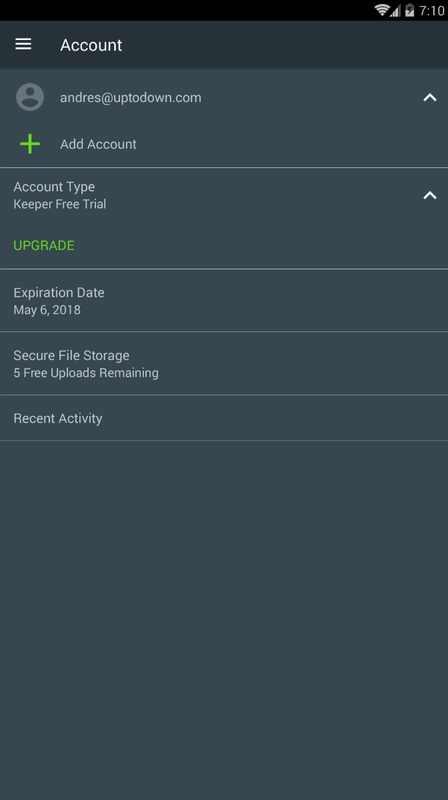Image resolution: width=448 pixels, height=800 pixels.
Task: Tap the battery status icon
Action: pos(409,10)
